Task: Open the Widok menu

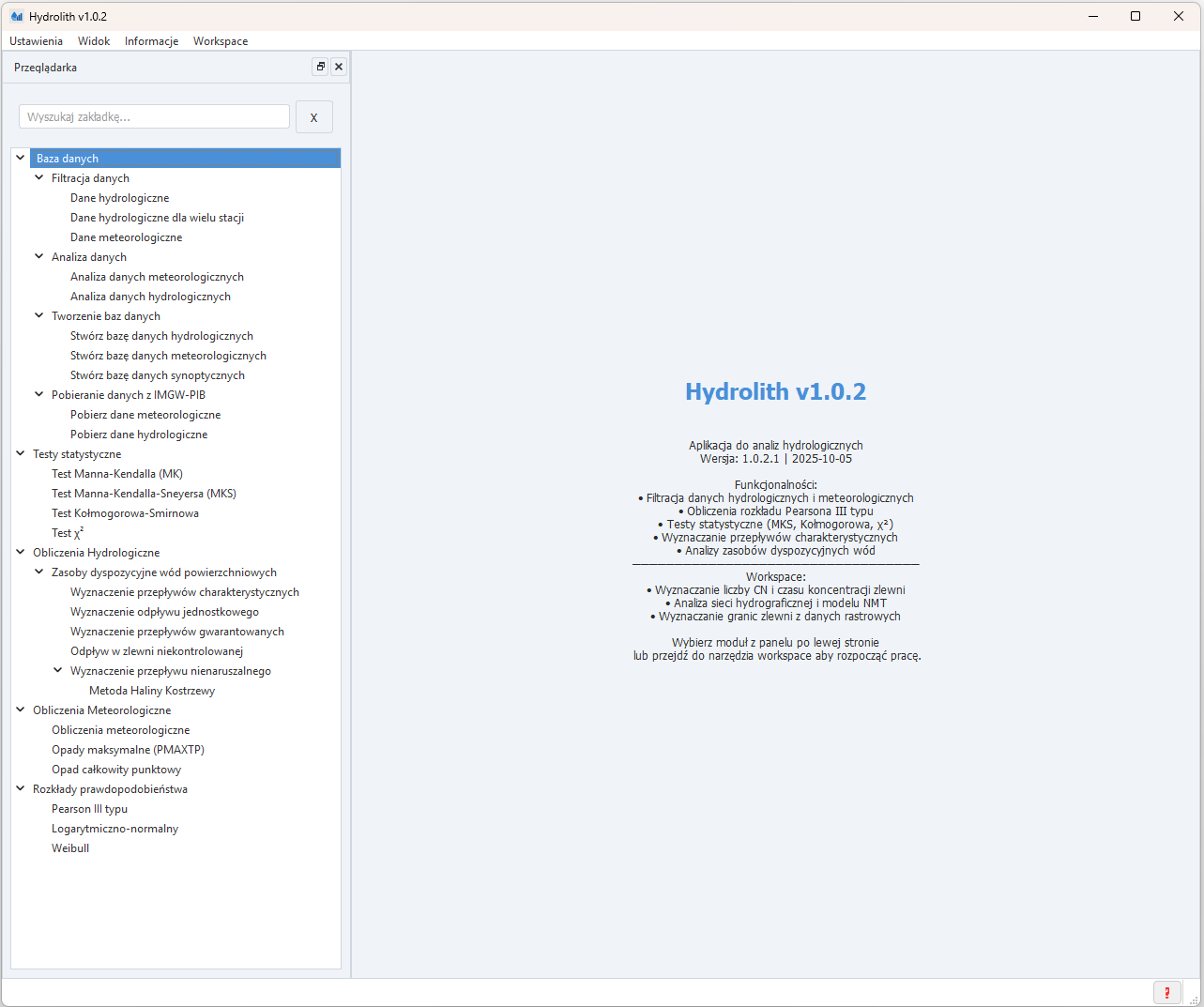Action: 94,41
